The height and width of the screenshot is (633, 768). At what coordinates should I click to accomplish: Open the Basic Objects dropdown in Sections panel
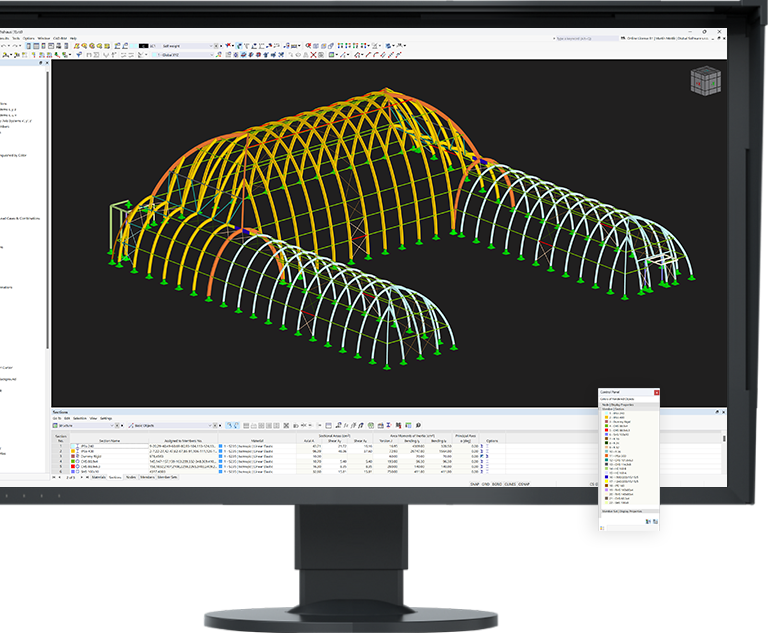point(170,426)
